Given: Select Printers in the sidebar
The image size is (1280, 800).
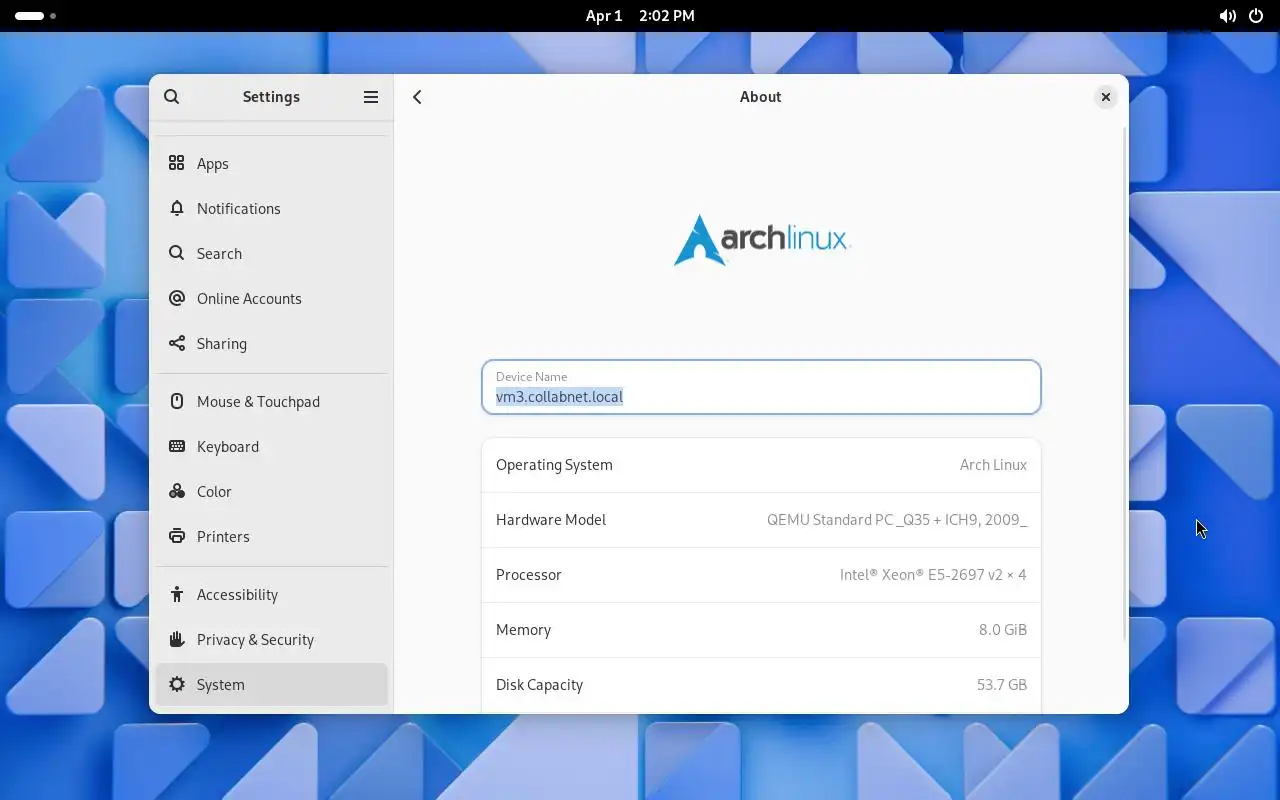Looking at the screenshot, I should [x=271, y=536].
